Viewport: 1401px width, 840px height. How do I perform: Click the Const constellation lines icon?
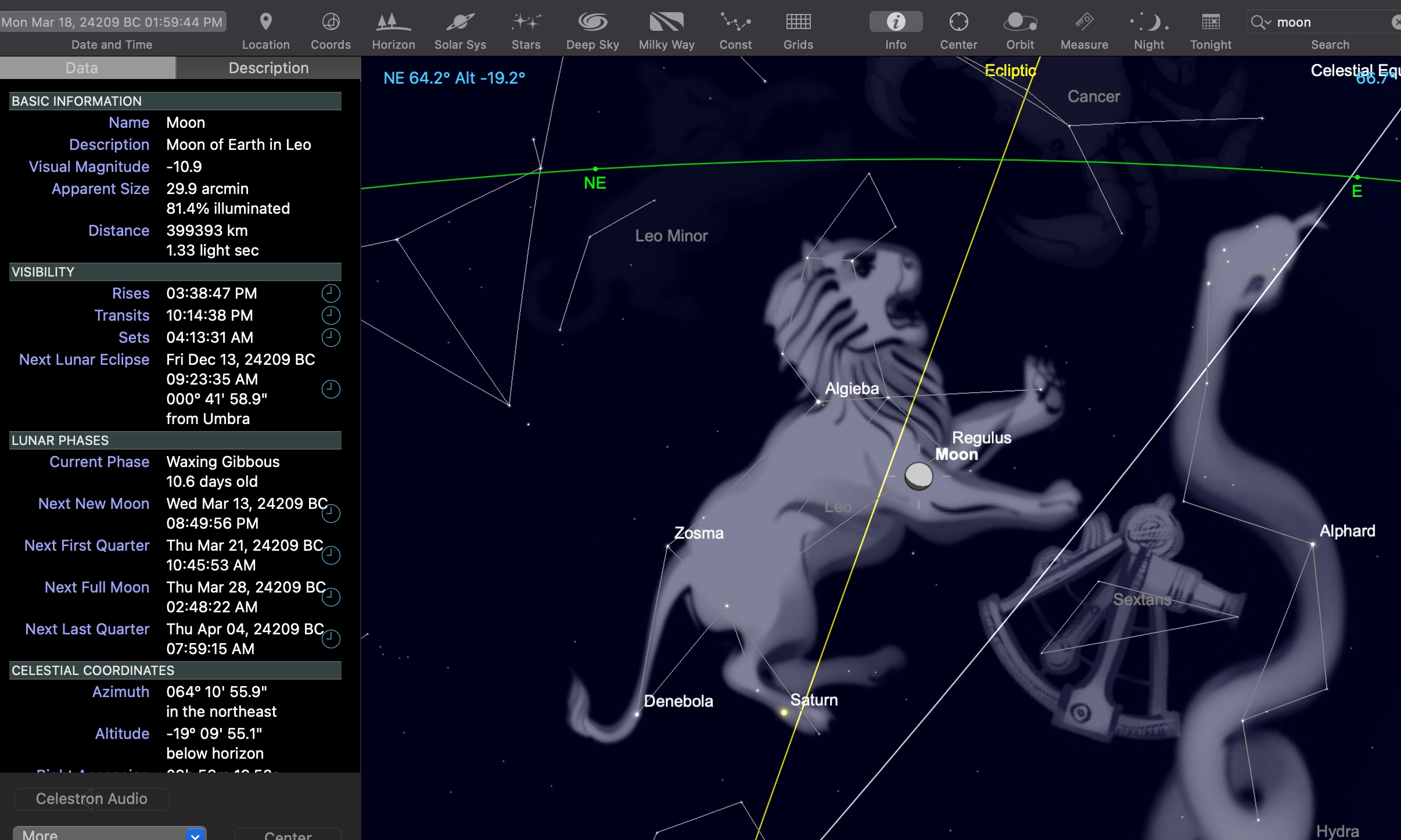(735, 22)
